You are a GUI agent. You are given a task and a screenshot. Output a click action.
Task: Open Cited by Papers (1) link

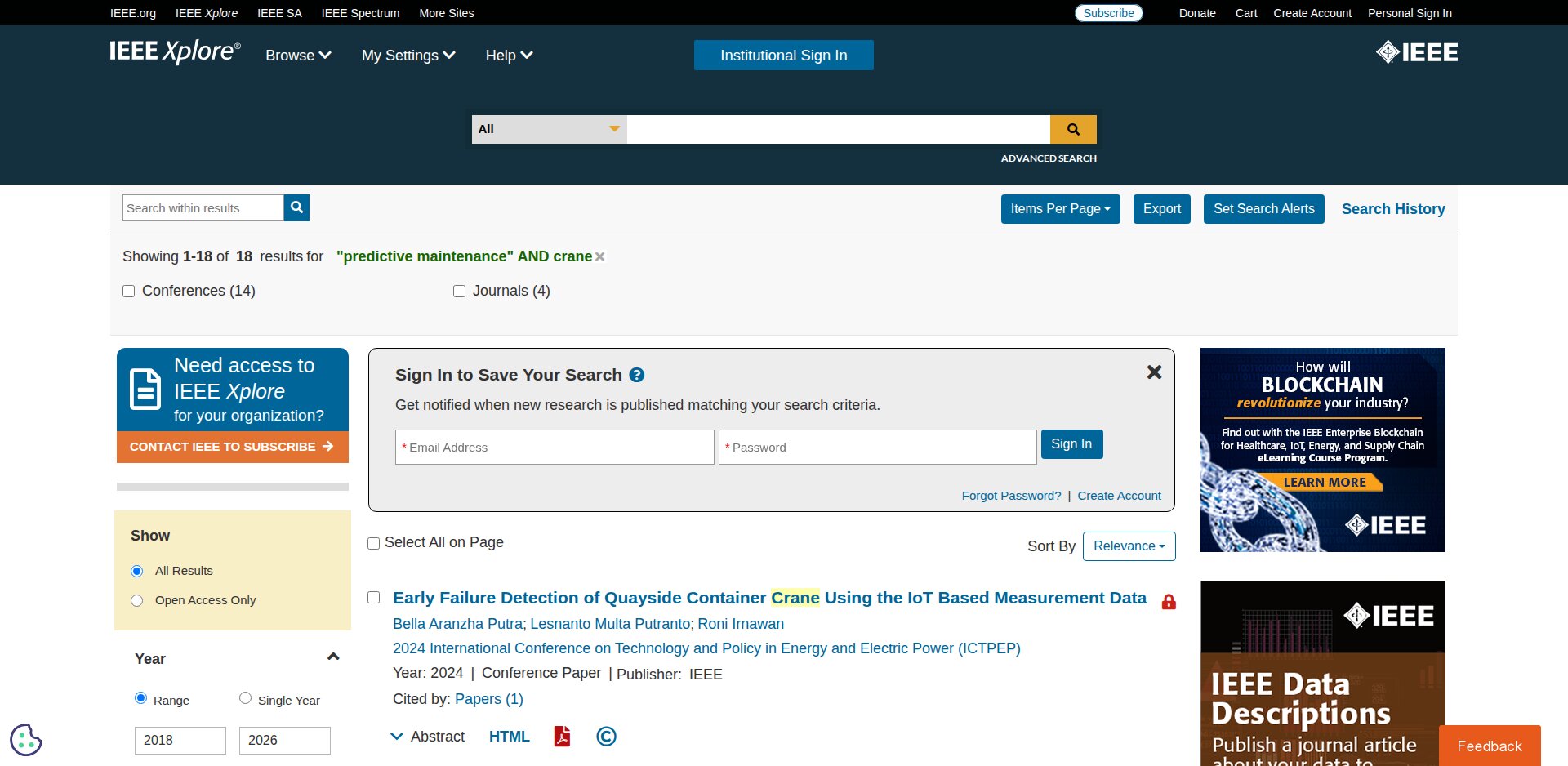coord(488,699)
